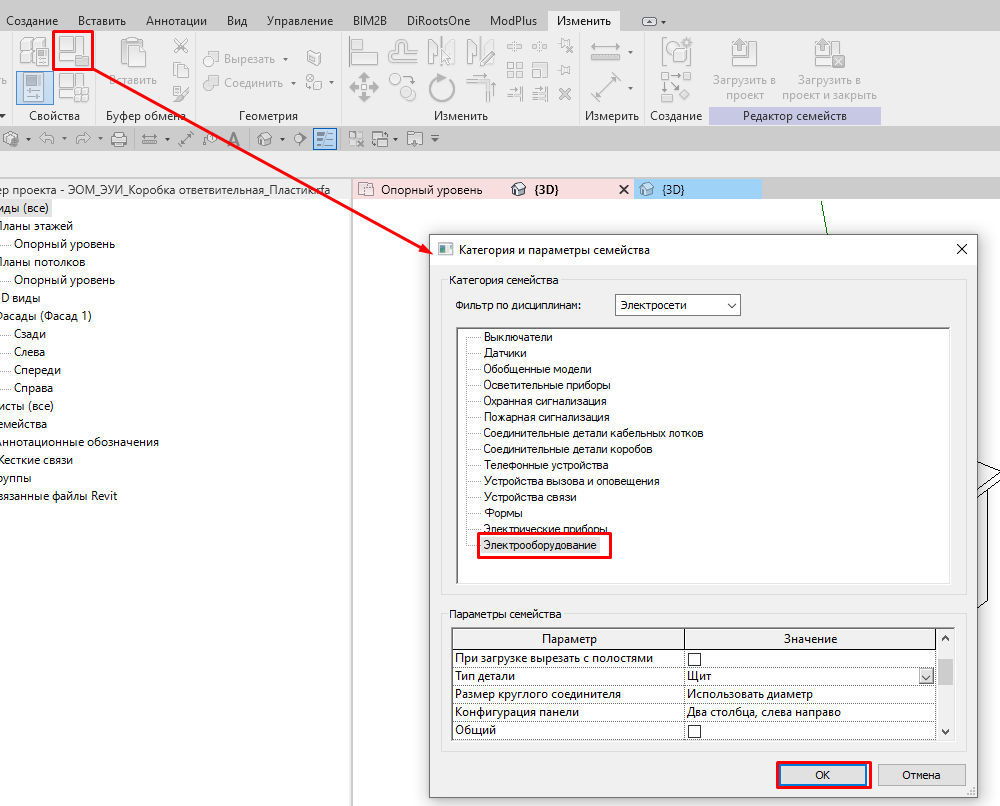This screenshot has height=806, width=1000.
Task: Select the Aligned Dimension tool in Измерить
Action: point(605,87)
